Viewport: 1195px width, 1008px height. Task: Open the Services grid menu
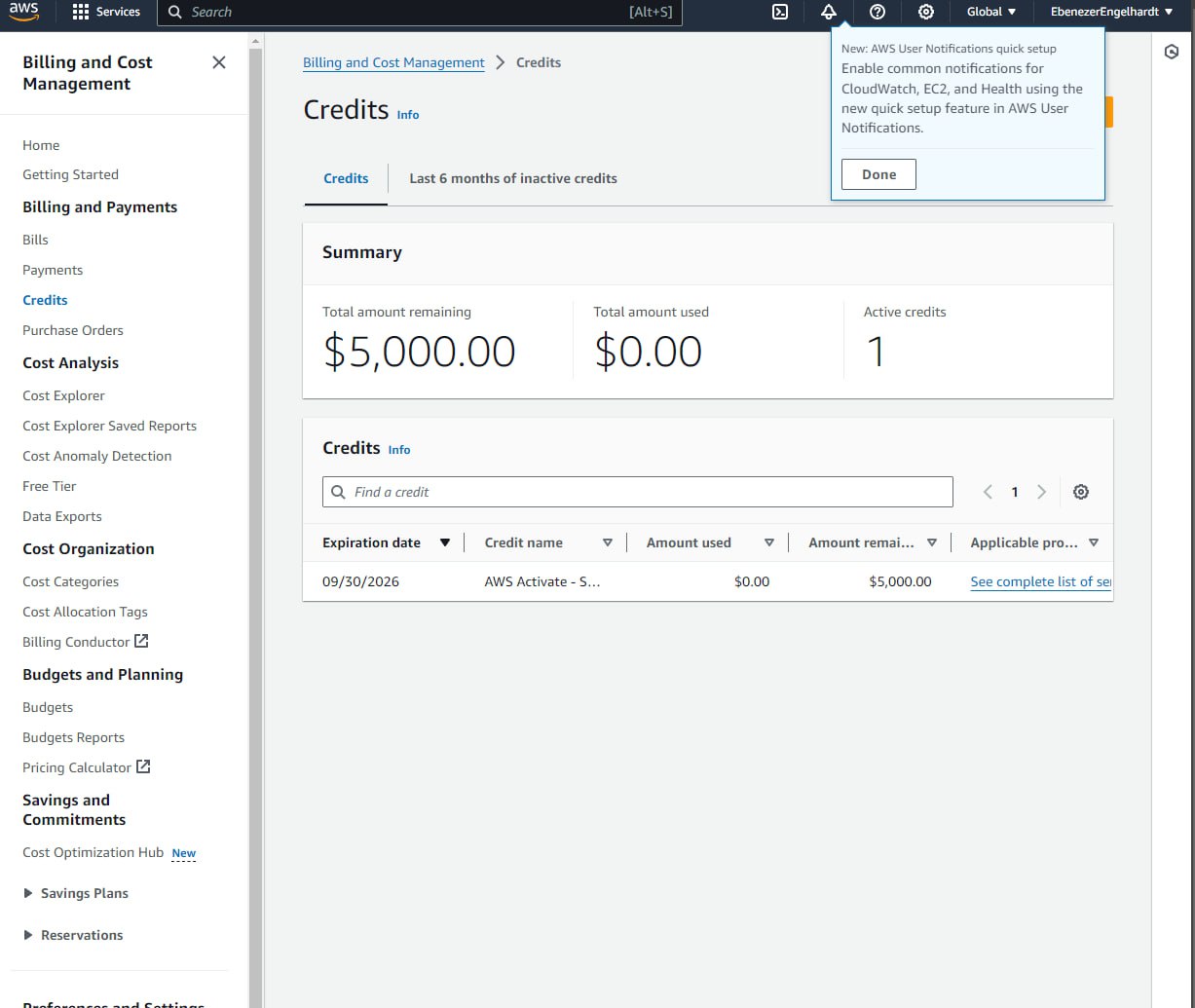coord(107,12)
